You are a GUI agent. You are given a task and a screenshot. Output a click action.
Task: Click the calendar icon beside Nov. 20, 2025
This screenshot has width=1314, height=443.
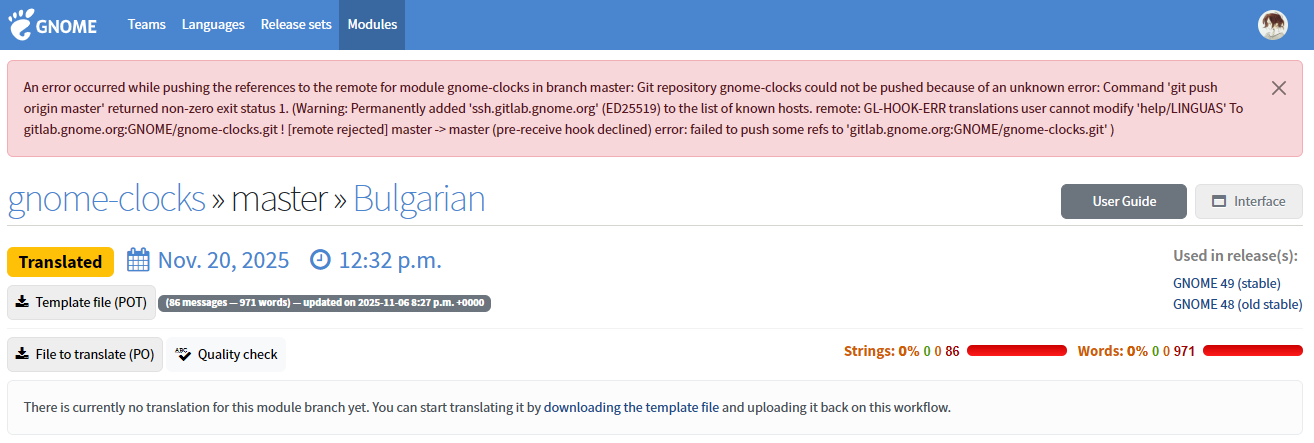[138, 261]
